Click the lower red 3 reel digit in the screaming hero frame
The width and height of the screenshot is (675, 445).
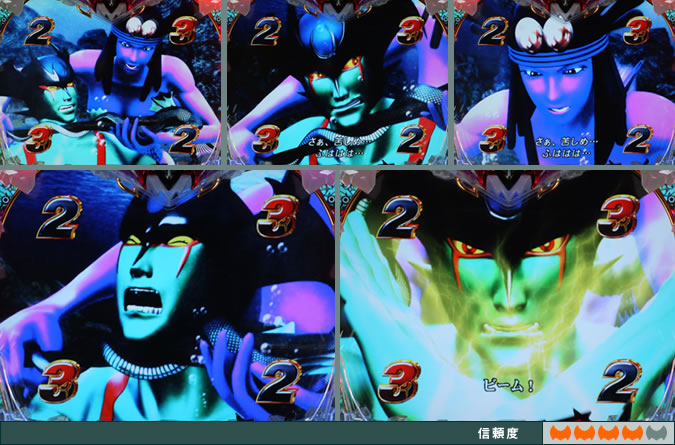59,381
